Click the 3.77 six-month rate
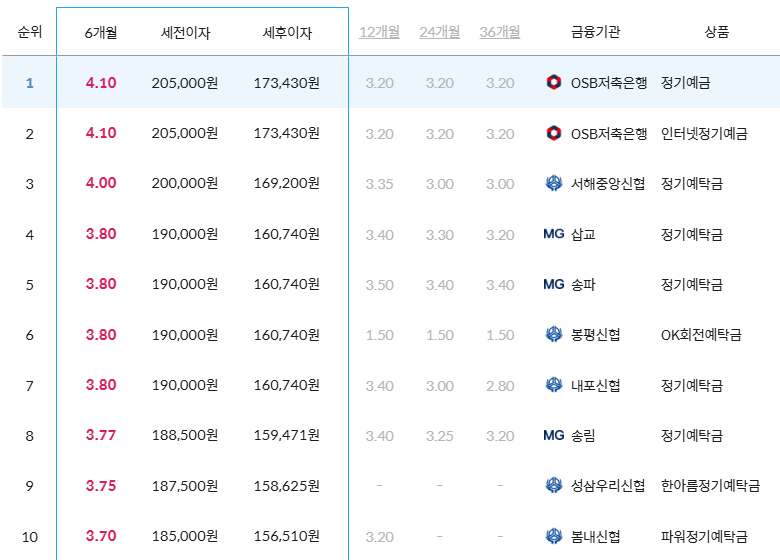This screenshot has height=560, width=780. point(101,435)
